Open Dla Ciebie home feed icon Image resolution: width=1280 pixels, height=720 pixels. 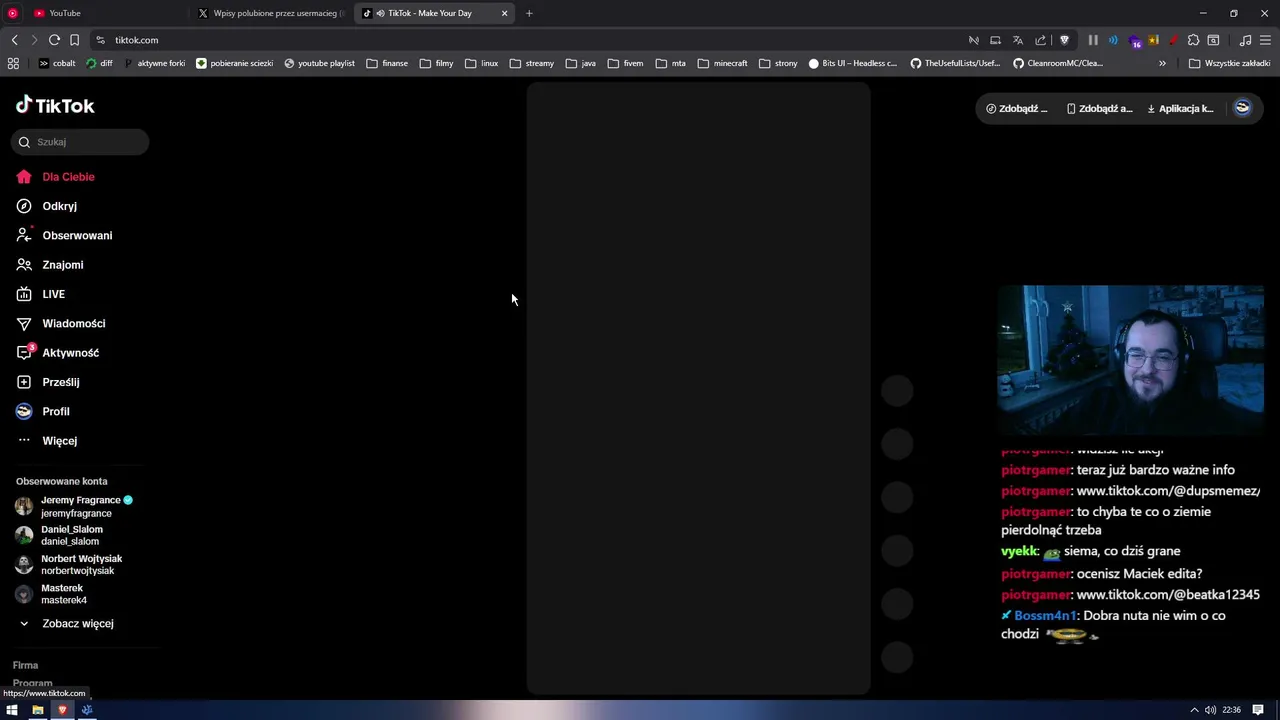24,177
